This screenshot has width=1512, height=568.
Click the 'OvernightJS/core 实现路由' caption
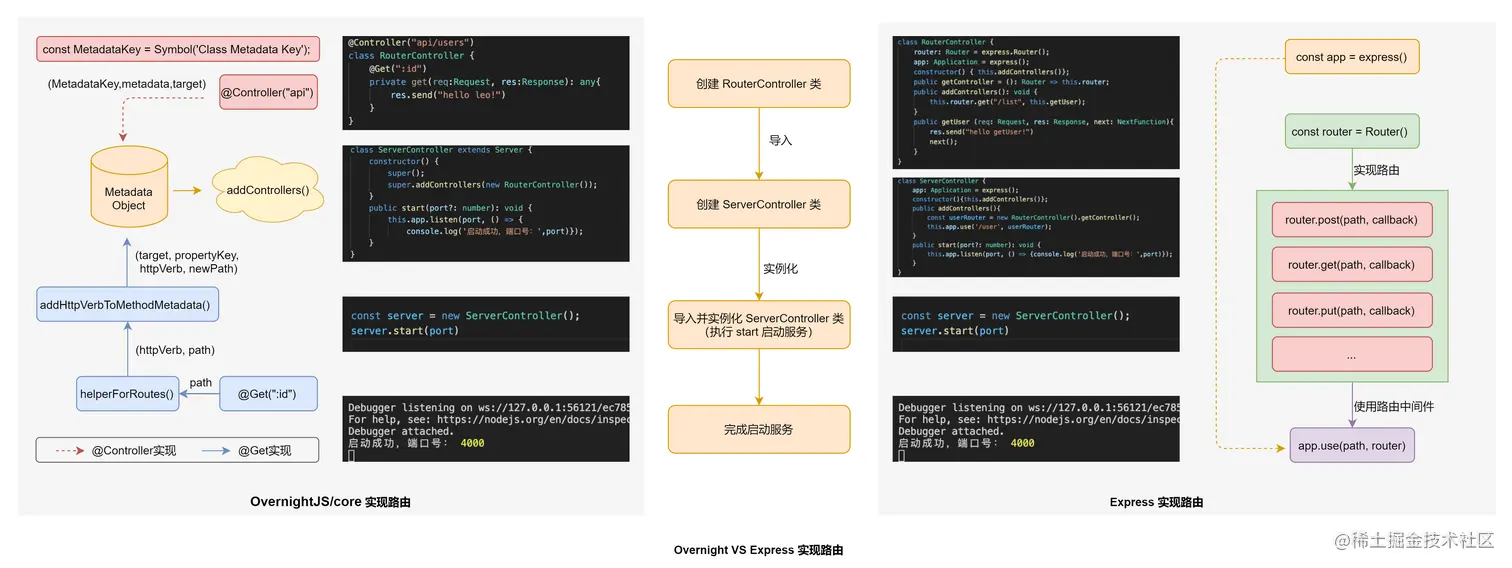[x=331, y=502]
